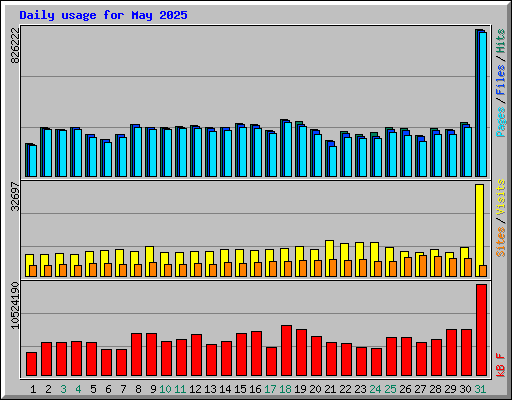Click the tall cyan pages bar for day 31
The image size is (512, 400).
click(483, 104)
